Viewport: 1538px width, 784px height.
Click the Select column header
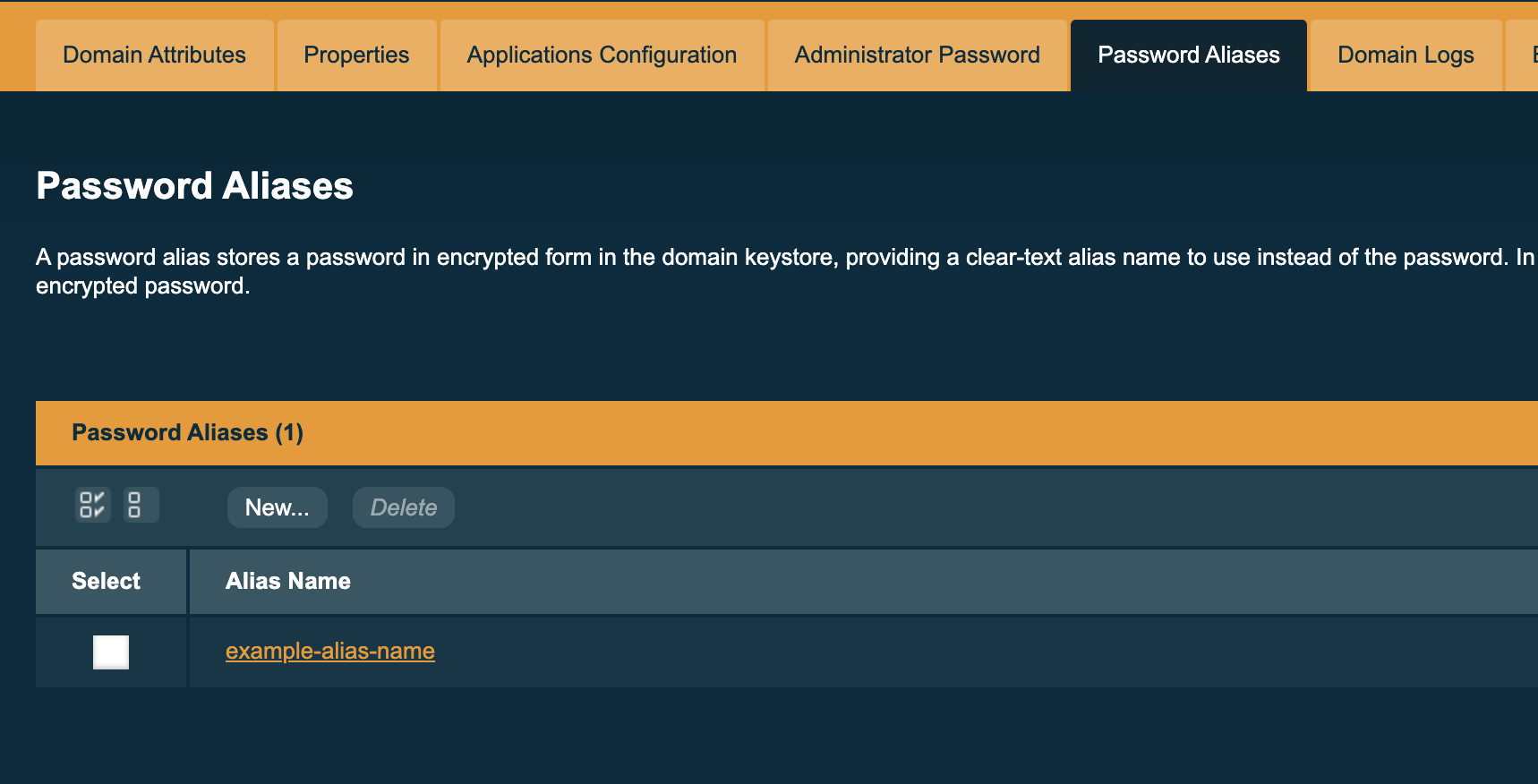(106, 581)
